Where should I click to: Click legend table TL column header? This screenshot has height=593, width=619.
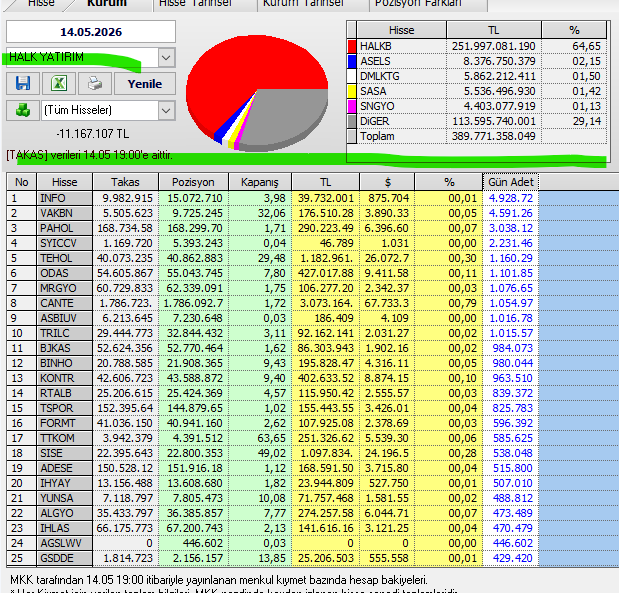[x=493, y=30]
